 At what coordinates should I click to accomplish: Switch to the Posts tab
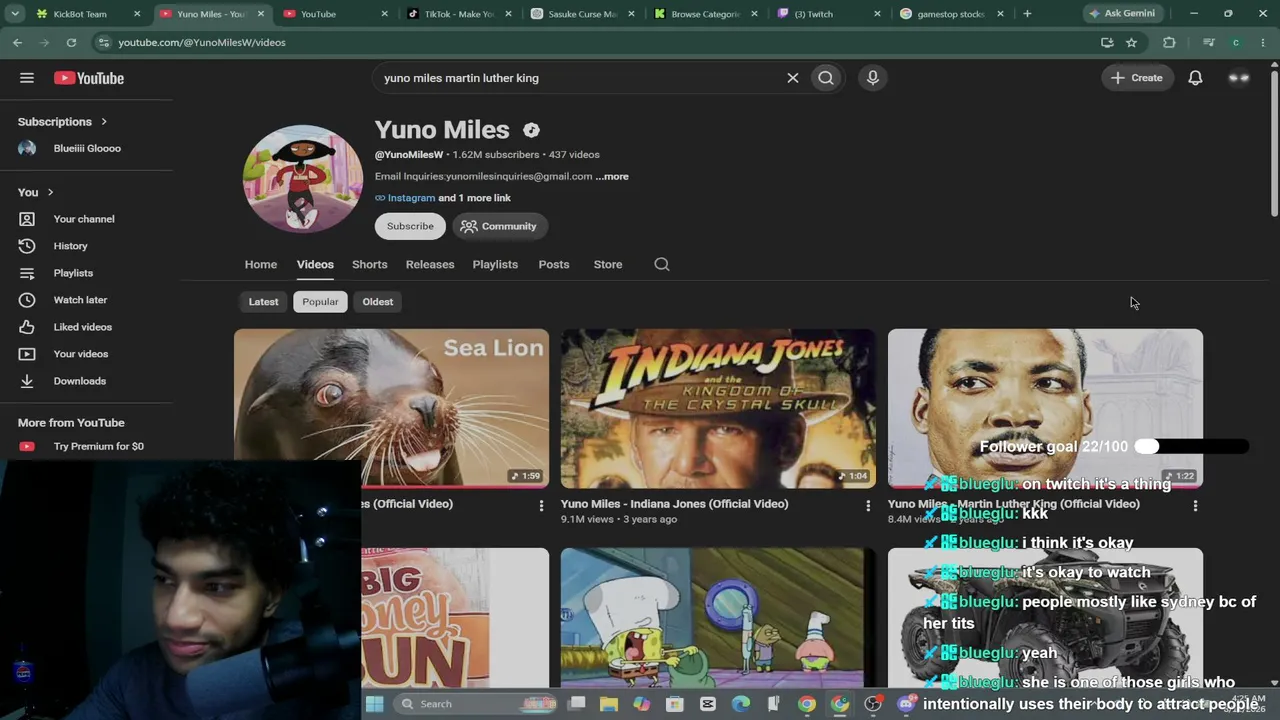[554, 264]
